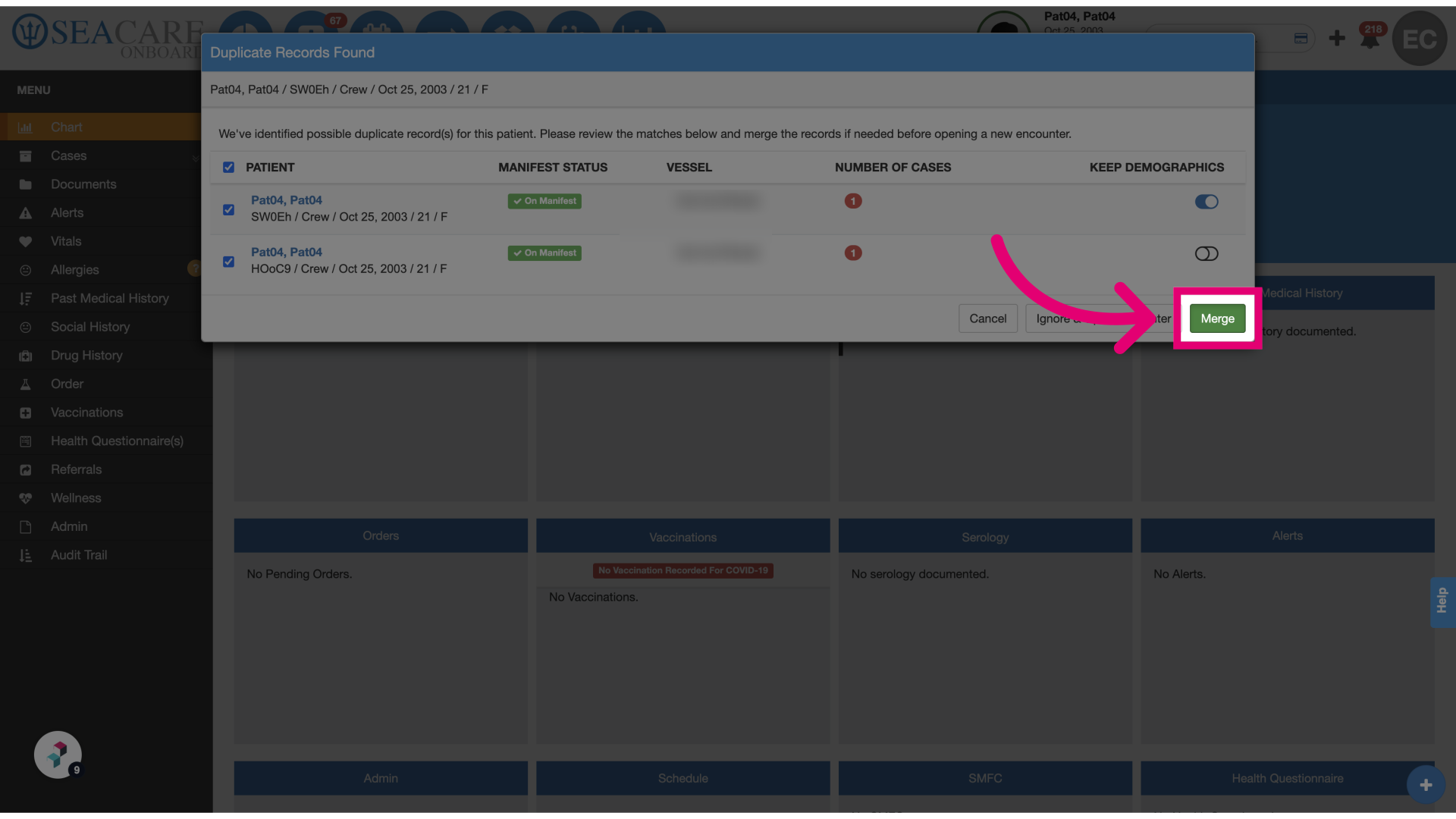Click the plus icon in the top bar

tap(1337, 38)
